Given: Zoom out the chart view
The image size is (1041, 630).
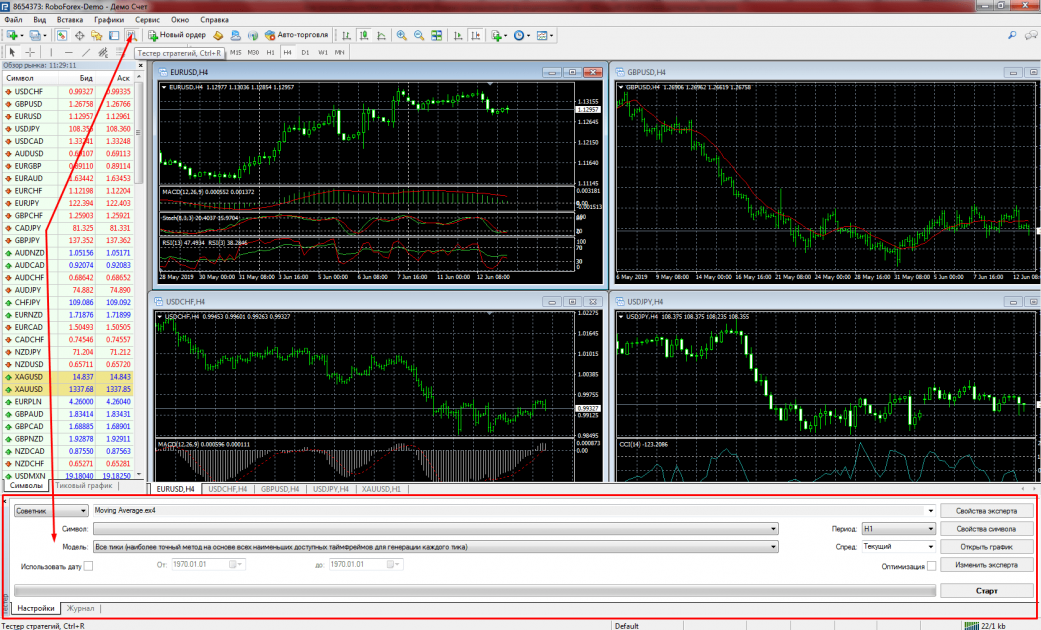Looking at the screenshot, I should pyautogui.click(x=419, y=35).
